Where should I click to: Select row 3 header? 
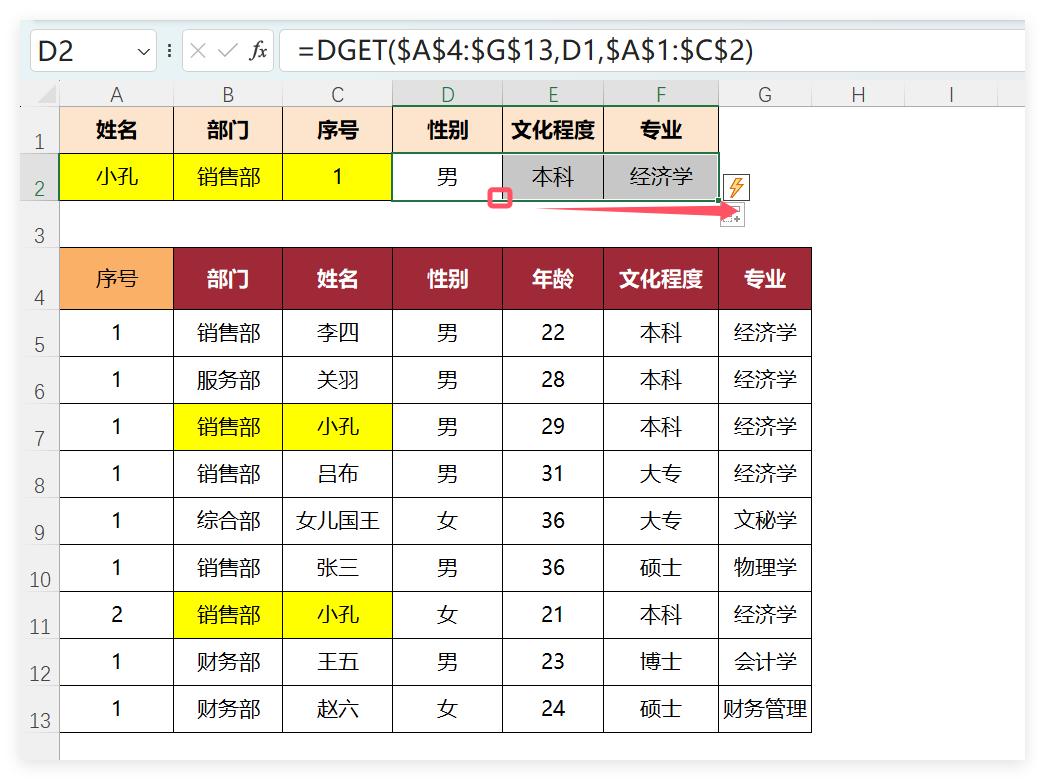tap(39, 225)
